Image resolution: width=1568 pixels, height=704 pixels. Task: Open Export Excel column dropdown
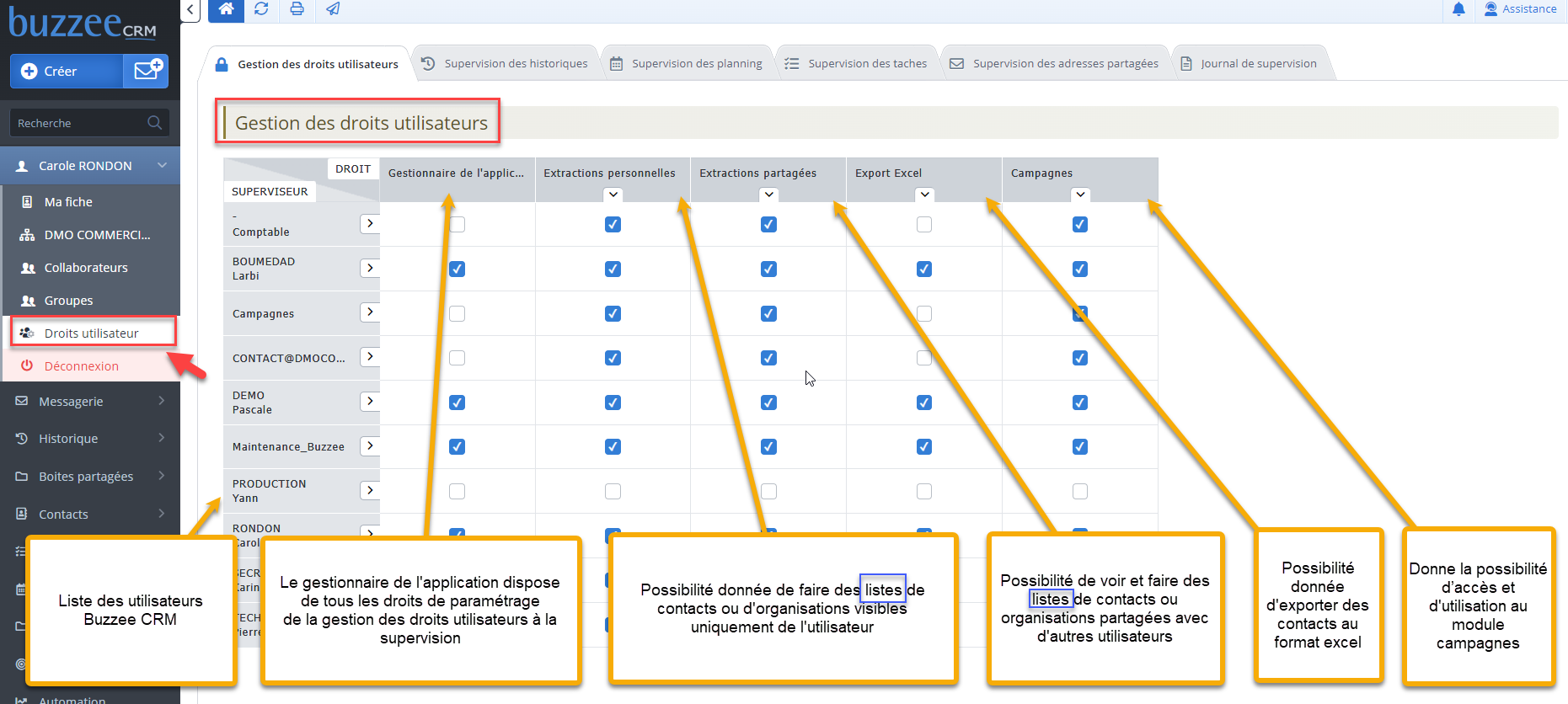tap(925, 195)
